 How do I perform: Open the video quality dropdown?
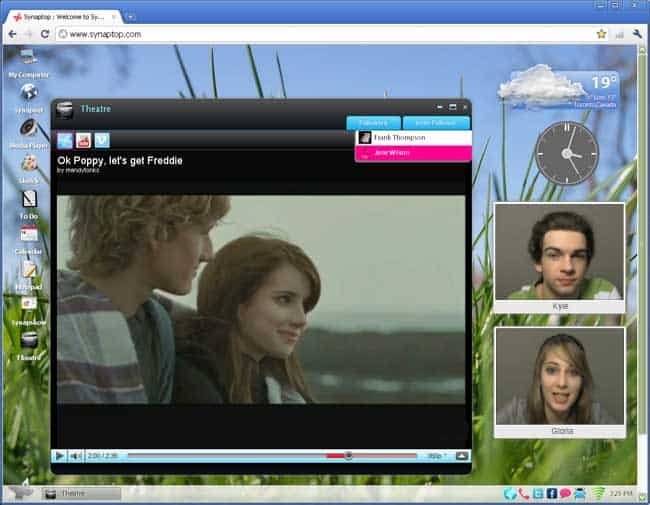pos(437,456)
